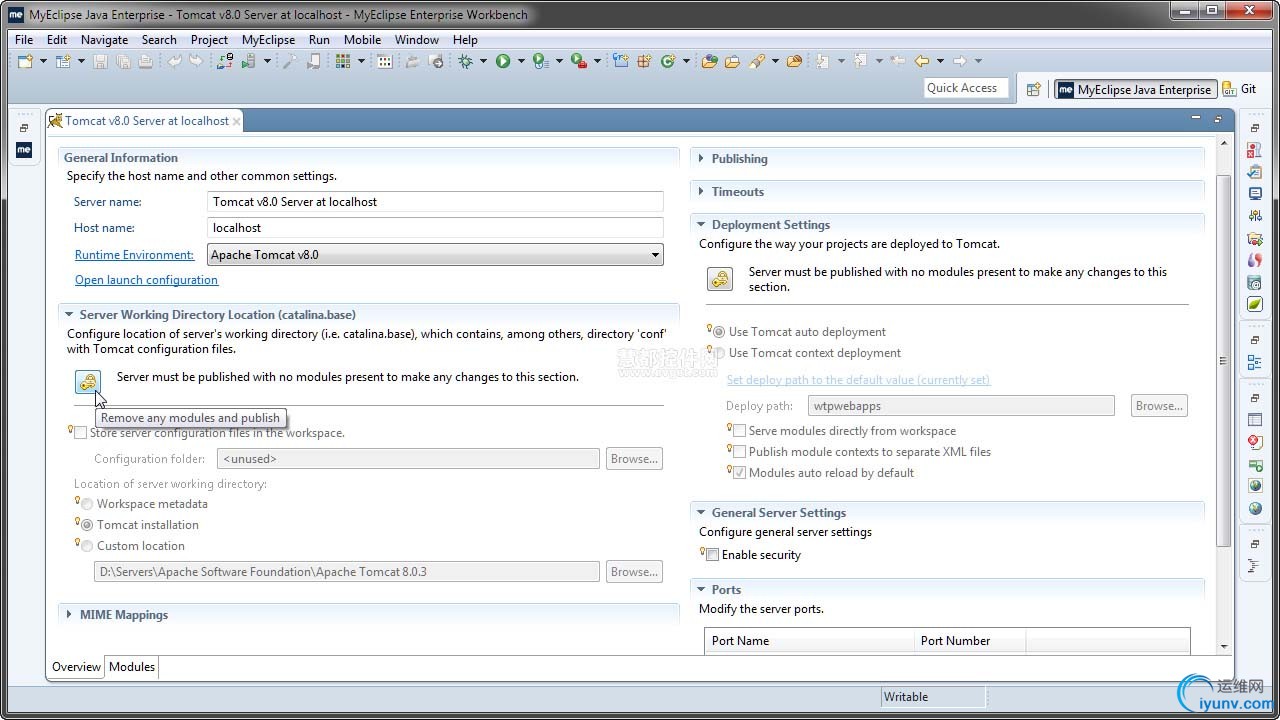
Task: Click the Run on Server toolbar icon
Action: pyautogui.click(x=540, y=61)
